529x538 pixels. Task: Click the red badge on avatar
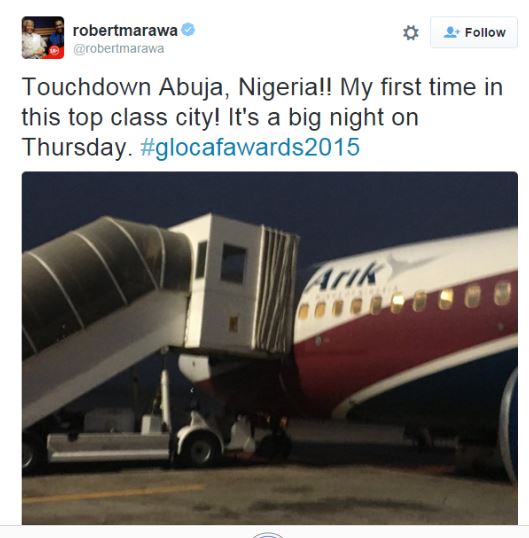(x=54, y=51)
